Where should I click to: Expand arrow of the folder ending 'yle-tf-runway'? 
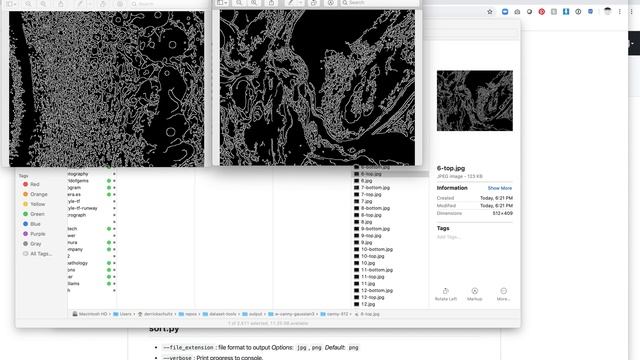tap(114, 208)
